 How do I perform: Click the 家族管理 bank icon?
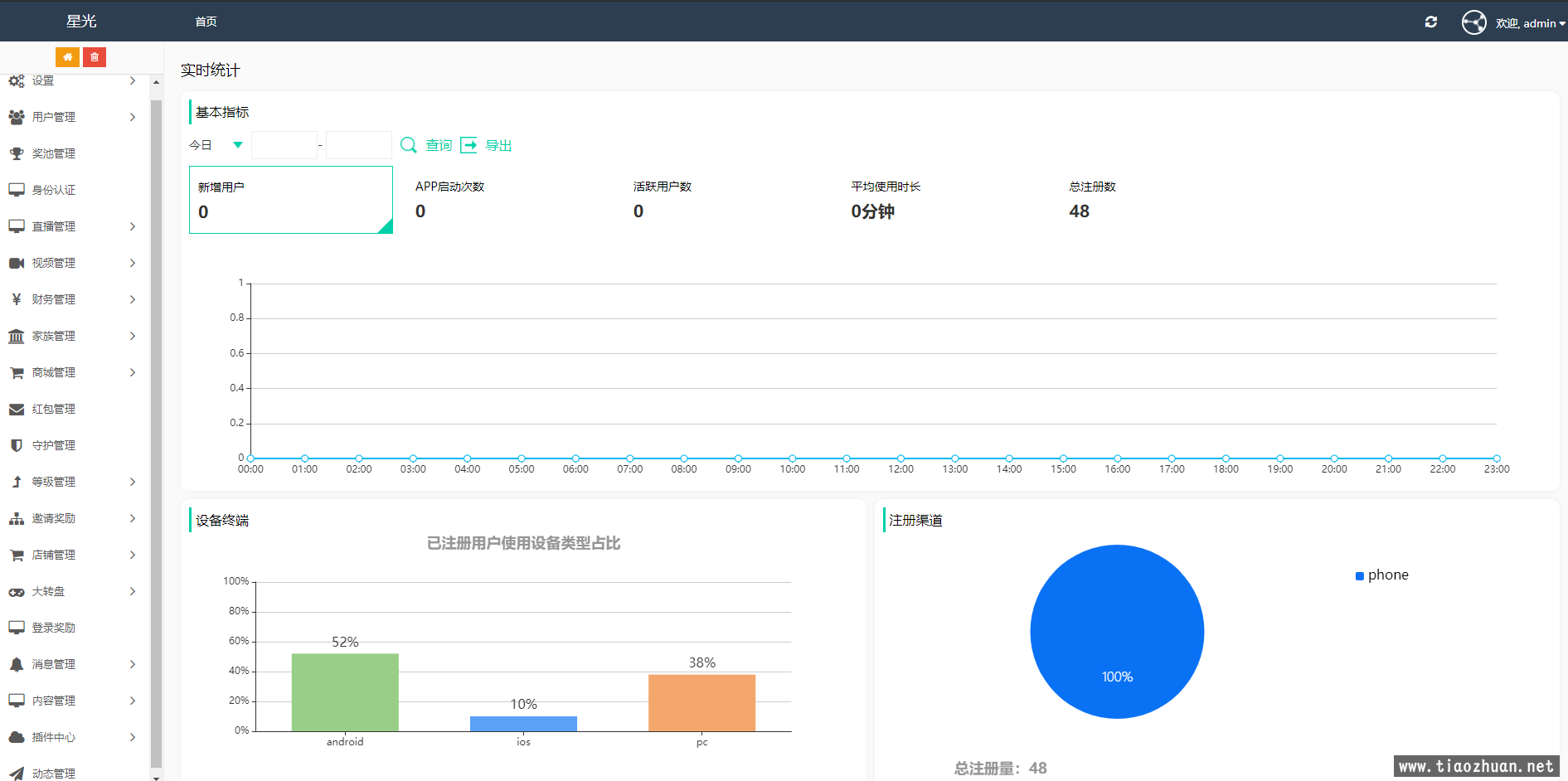[x=17, y=336]
